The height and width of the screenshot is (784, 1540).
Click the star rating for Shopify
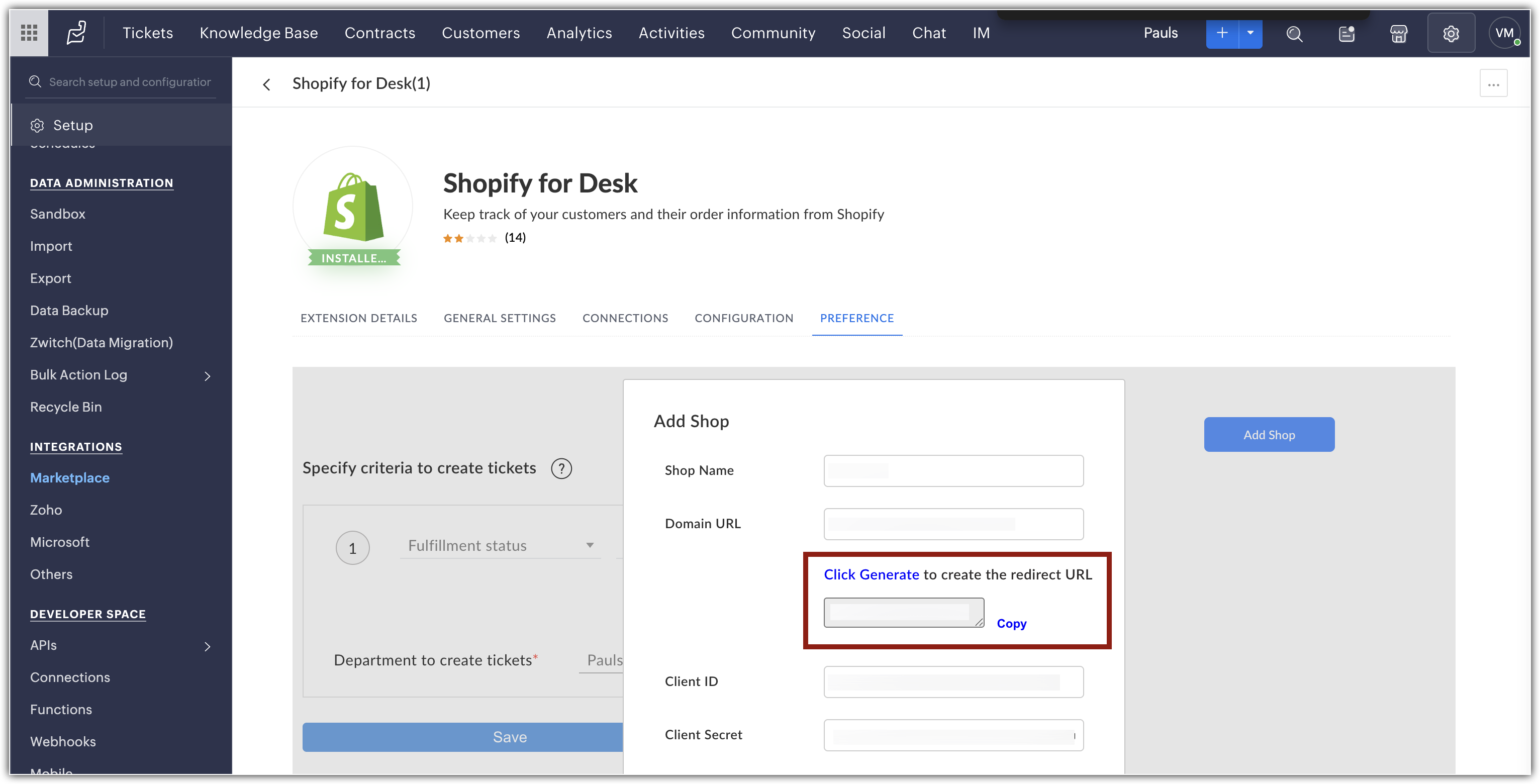click(469, 238)
